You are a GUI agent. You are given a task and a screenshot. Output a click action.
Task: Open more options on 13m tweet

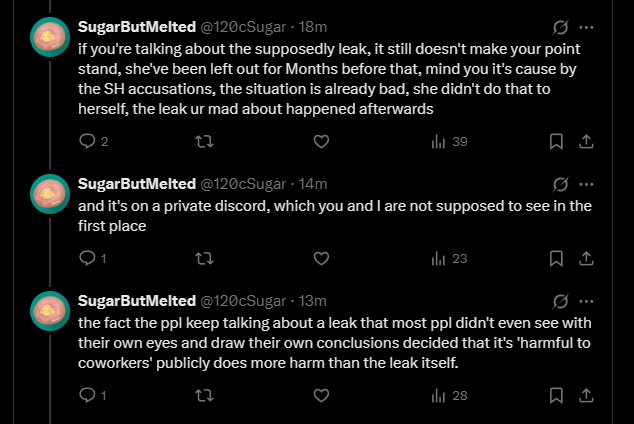pyautogui.click(x=586, y=301)
